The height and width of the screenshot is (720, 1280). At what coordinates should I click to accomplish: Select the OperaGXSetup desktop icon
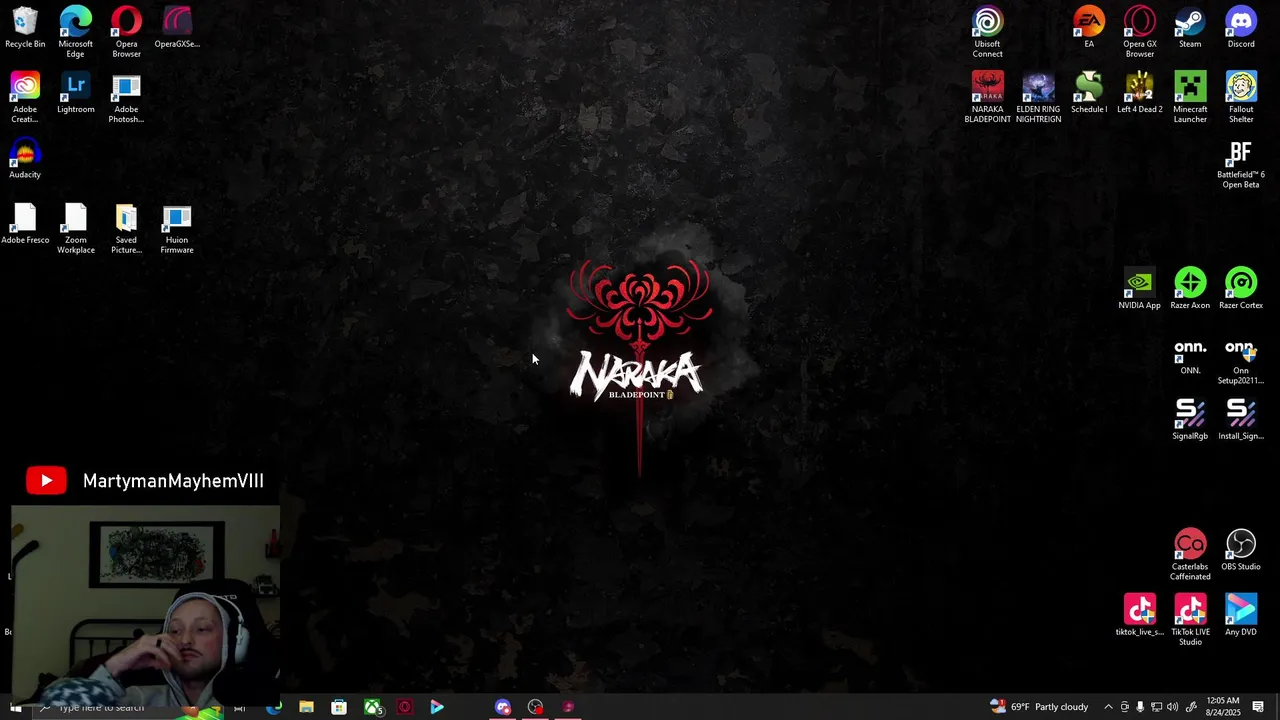click(x=177, y=28)
